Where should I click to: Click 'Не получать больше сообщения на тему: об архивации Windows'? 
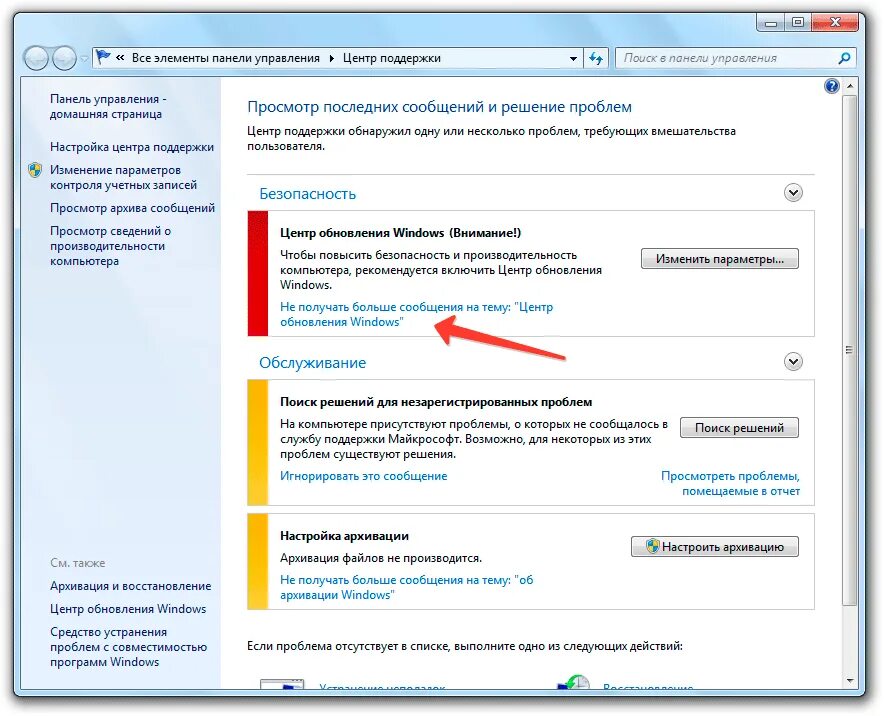[x=406, y=587]
